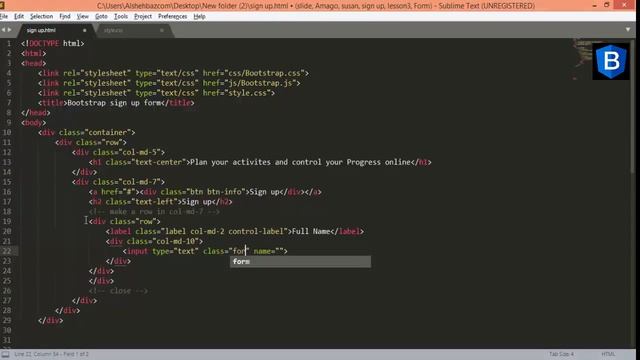Image resolution: width=640 pixels, height=360 pixels.
Task: Select the 'form' autocomplete suggestion
Action: [x=300, y=262]
